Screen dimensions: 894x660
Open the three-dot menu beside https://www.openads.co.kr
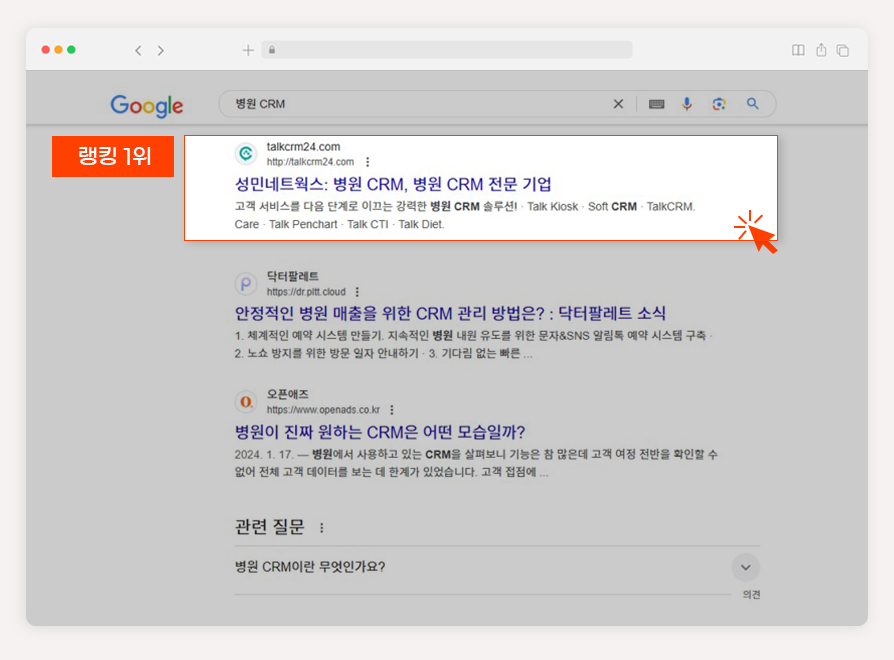pos(392,410)
